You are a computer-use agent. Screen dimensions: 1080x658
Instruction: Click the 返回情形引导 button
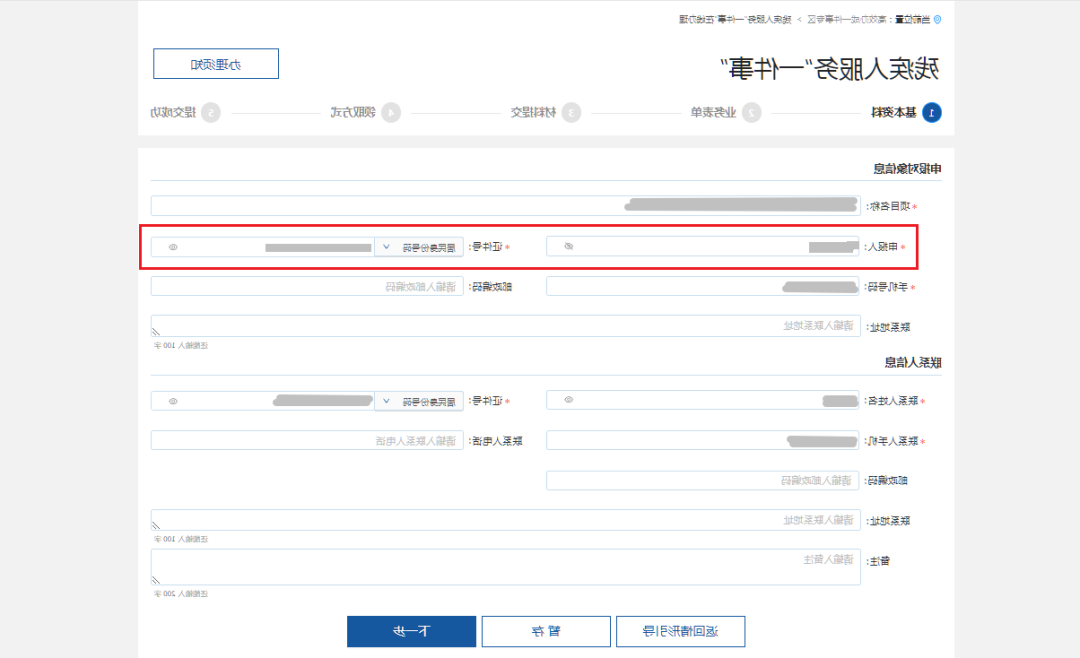coord(681,631)
